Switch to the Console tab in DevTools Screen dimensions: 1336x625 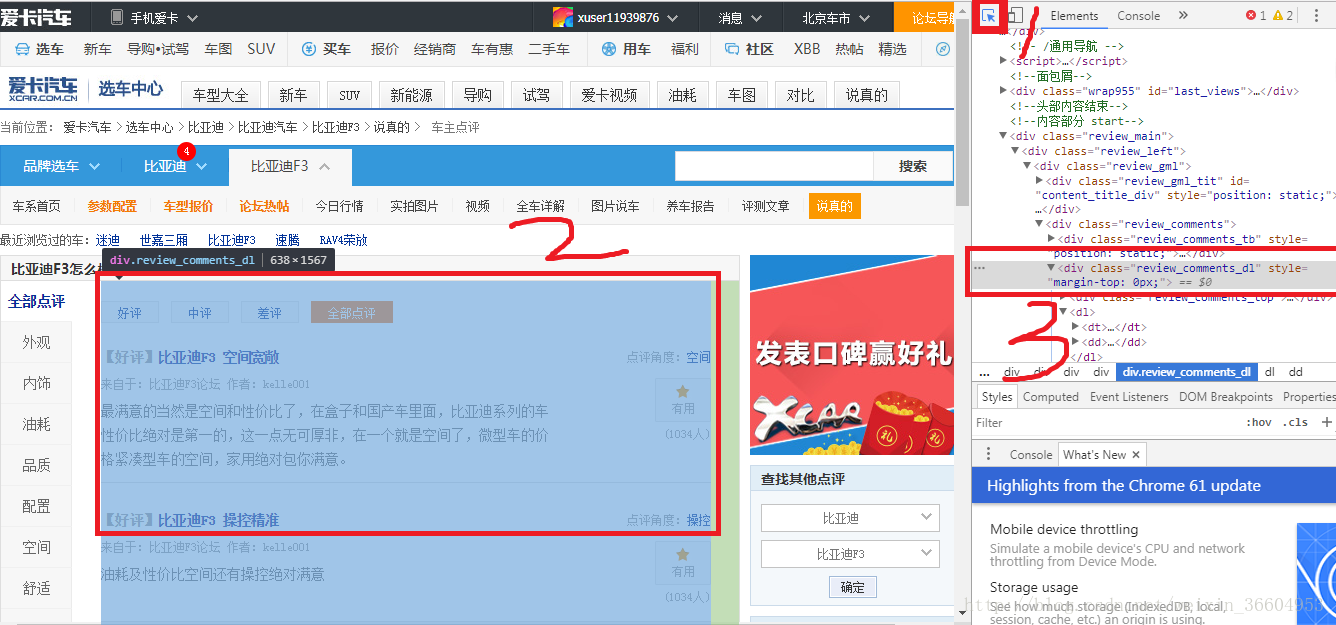pyautogui.click(x=1139, y=15)
